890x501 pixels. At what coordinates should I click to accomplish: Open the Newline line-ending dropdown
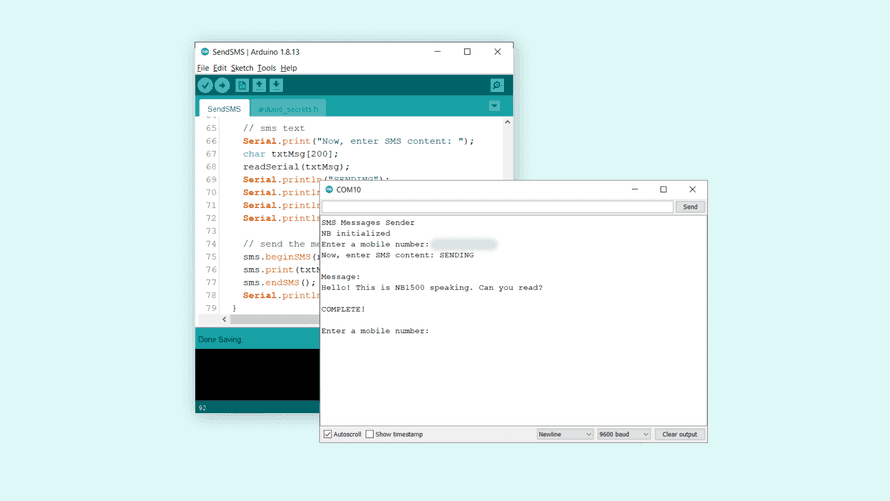click(565, 434)
